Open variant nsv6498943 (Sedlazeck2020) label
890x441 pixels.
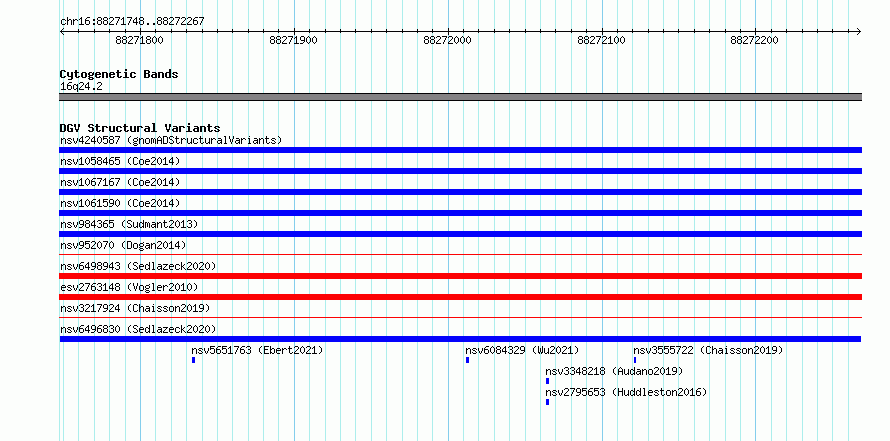pos(138,266)
